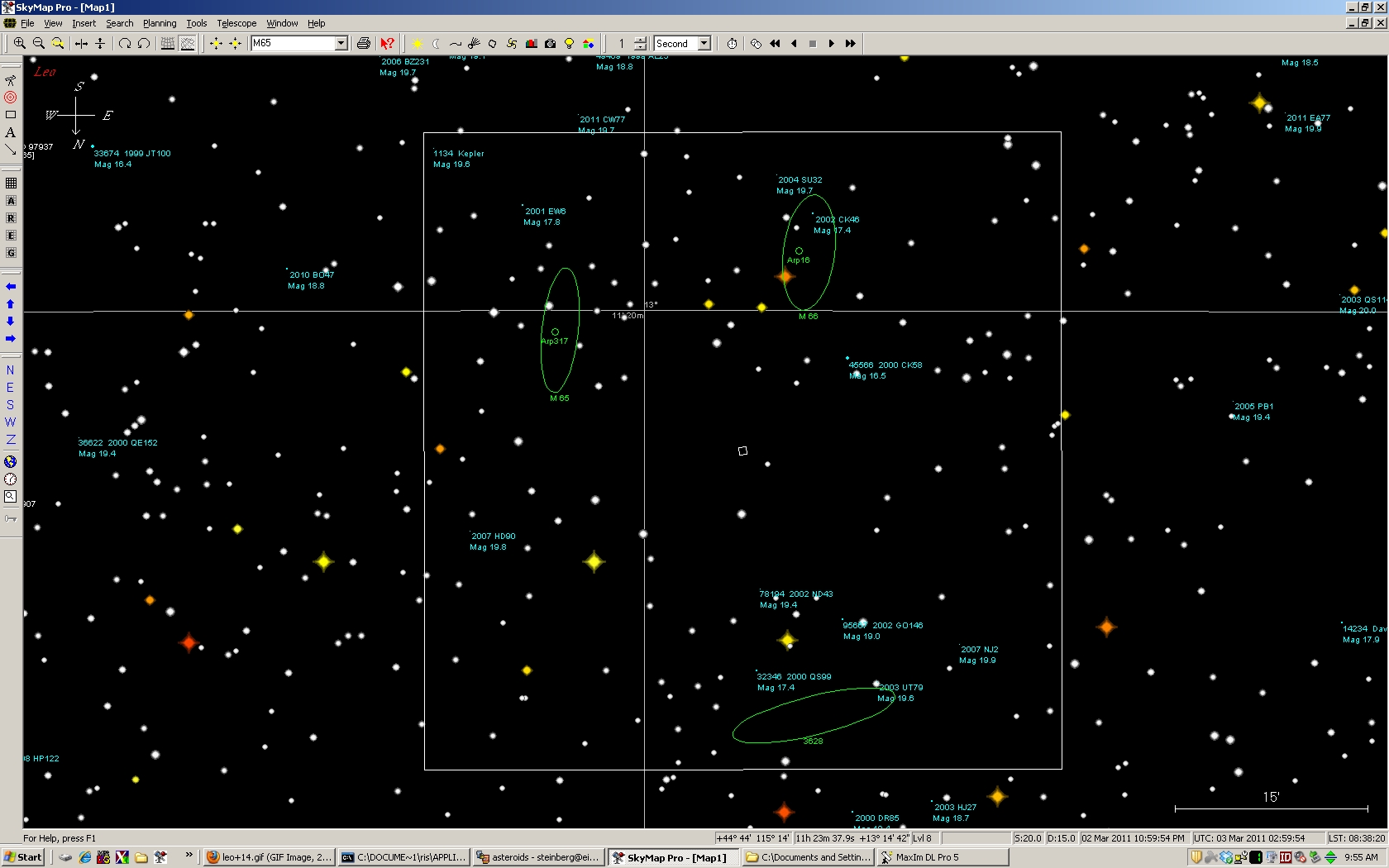Toggle the sidebar grid button
Viewport: 1389px width, 868px height.
tap(11, 184)
